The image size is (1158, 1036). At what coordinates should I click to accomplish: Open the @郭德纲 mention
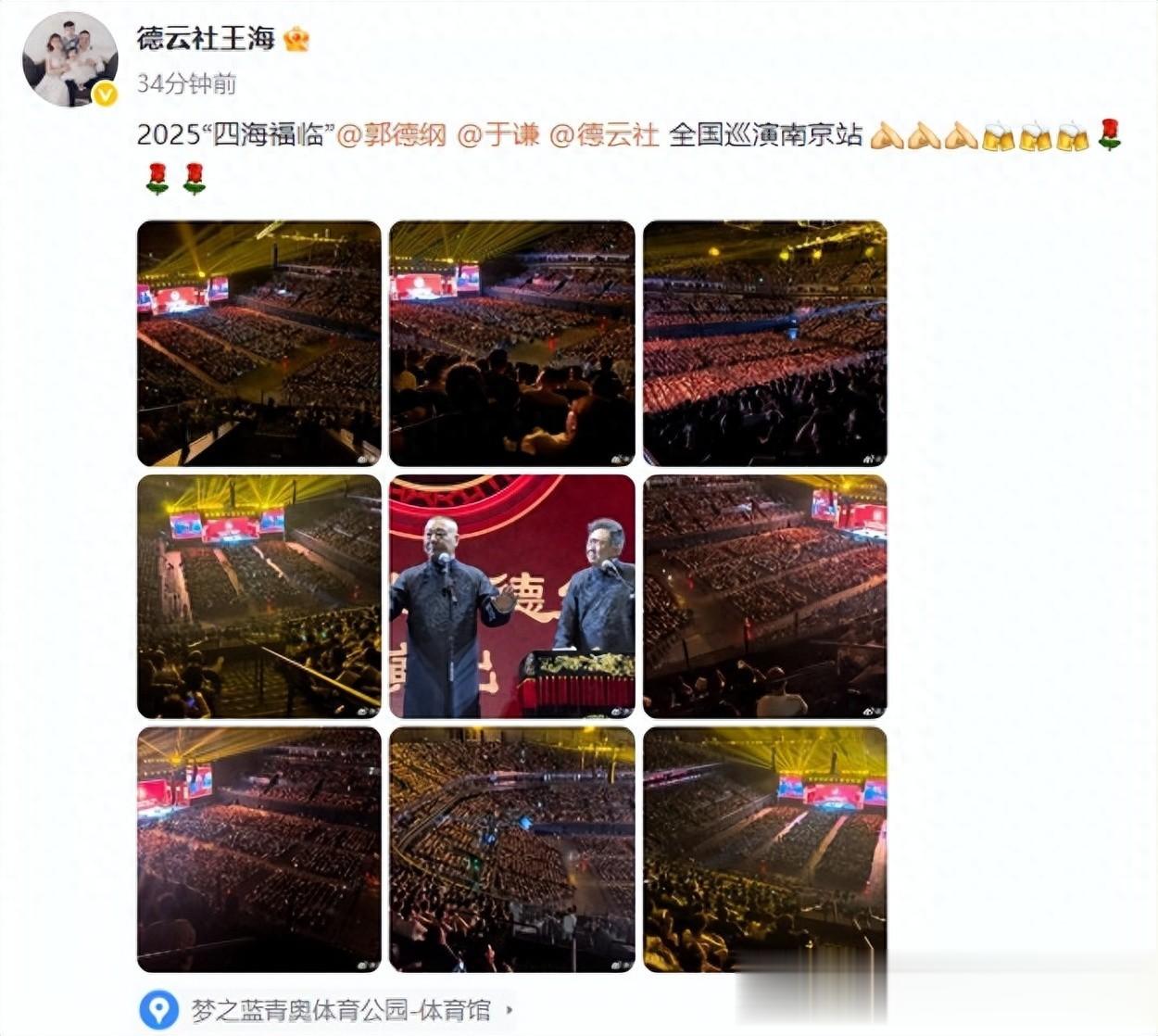[x=390, y=135]
